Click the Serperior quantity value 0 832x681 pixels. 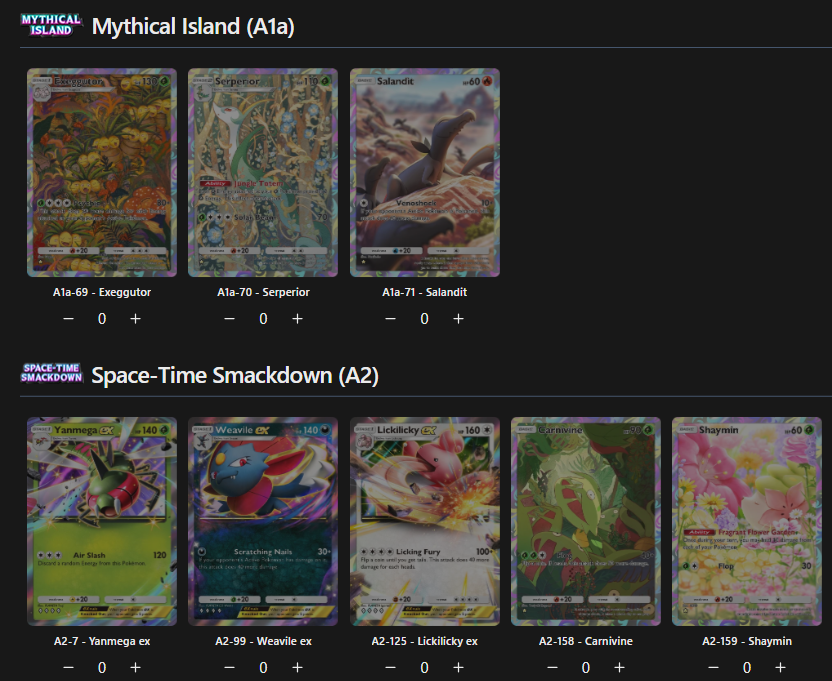[263, 318]
